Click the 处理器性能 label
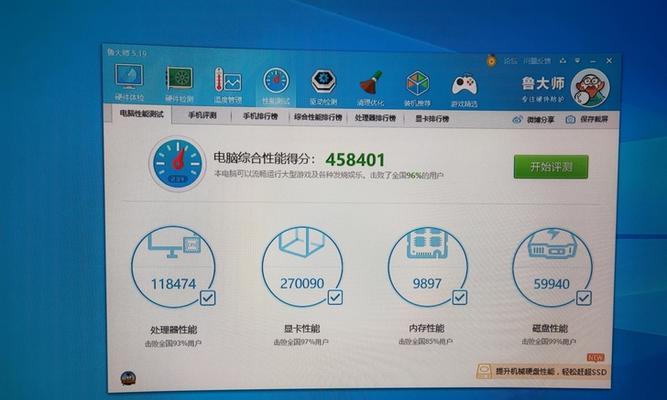This screenshot has width=667, height=400. 174,330
